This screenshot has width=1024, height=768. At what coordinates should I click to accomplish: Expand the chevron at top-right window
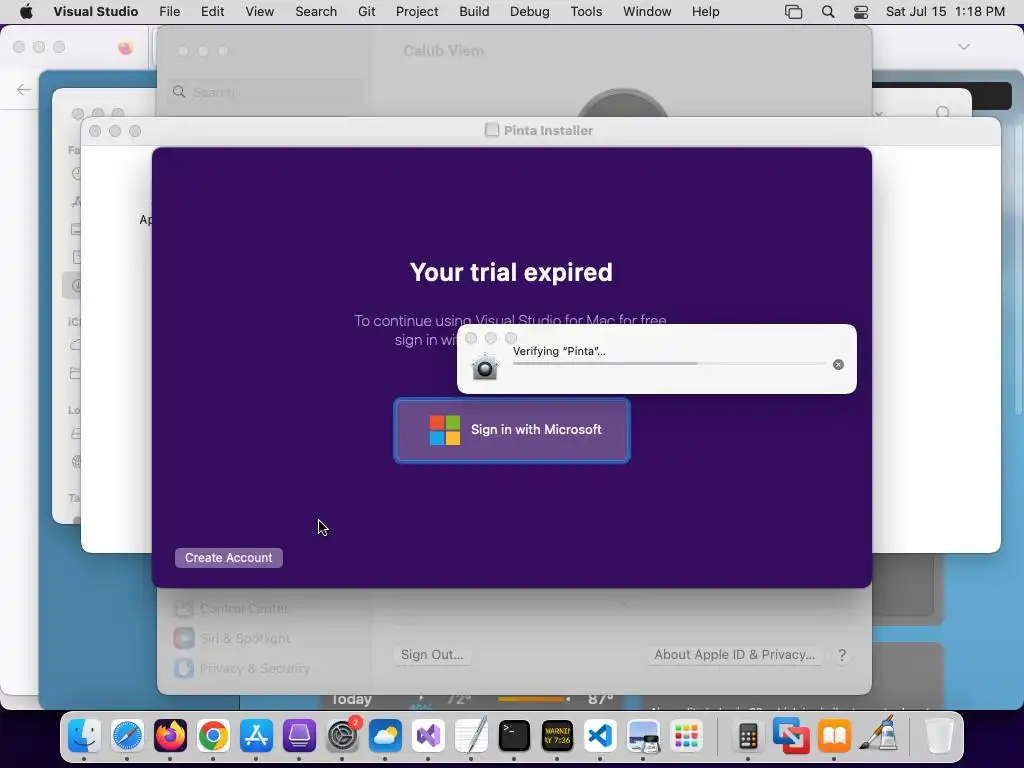coord(964,47)
